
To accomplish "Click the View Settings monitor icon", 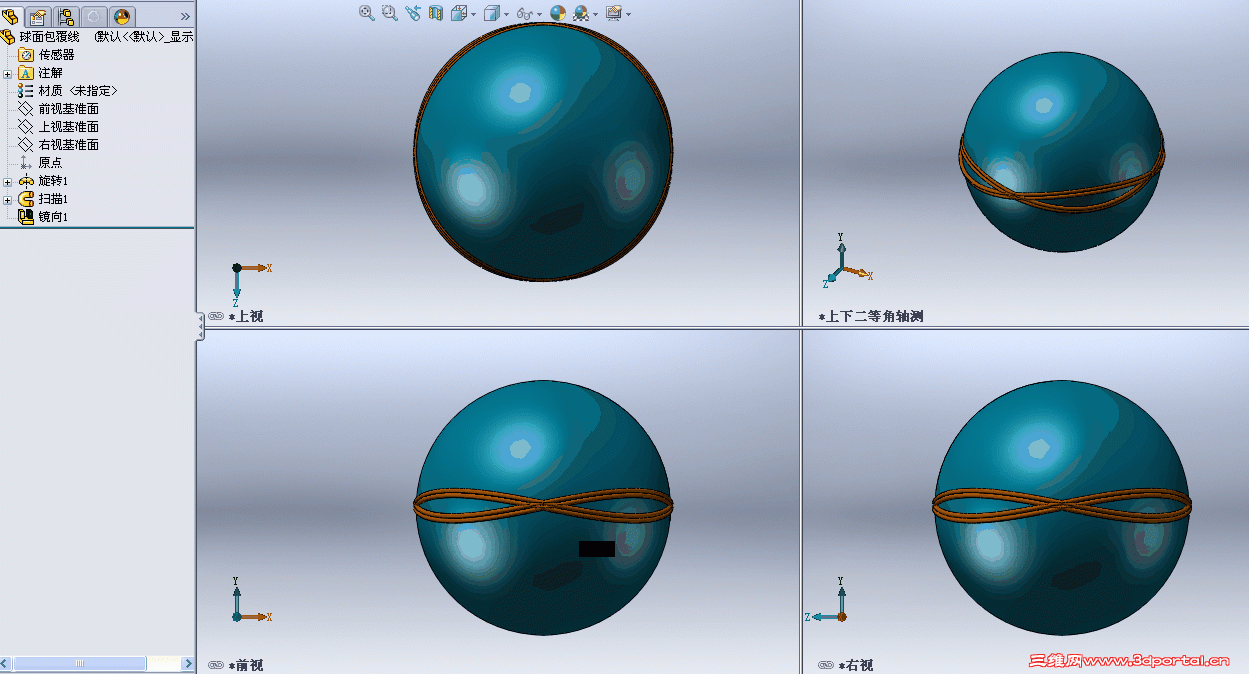I will (613, 13).
